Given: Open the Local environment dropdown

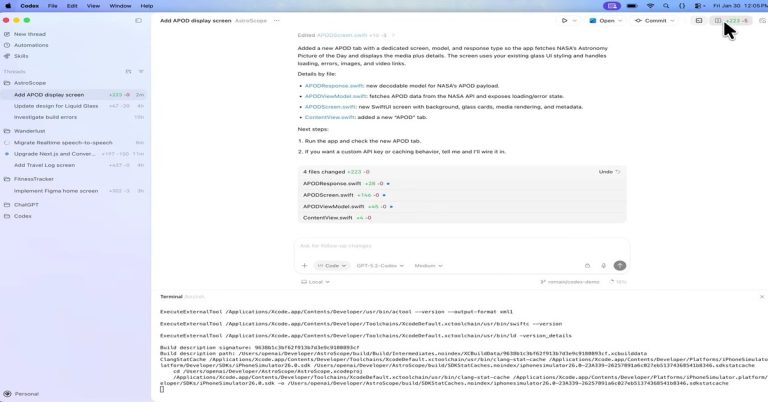Looking at the screenshot, I should (315, 282).
